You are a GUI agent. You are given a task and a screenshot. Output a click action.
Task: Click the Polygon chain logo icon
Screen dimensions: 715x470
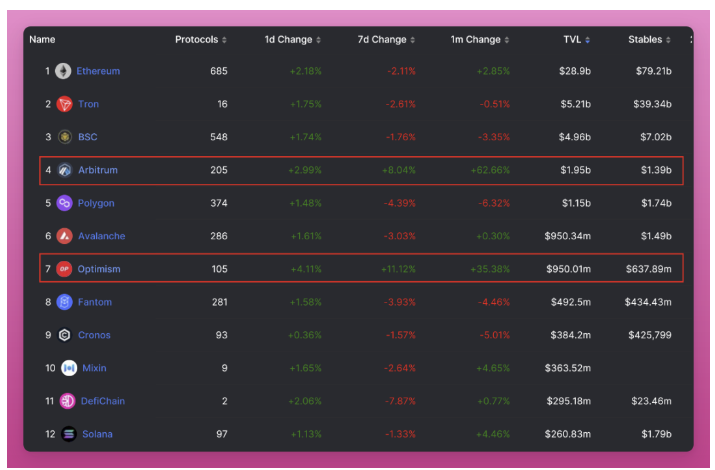(64, 203)
